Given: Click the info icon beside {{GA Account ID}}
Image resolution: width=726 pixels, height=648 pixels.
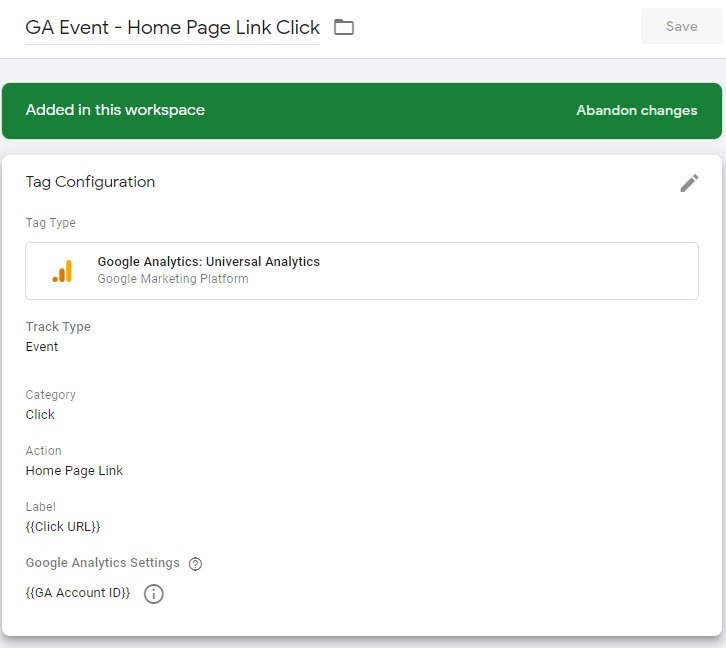Looking at the screenshot, I should click(x=153, y=594).
